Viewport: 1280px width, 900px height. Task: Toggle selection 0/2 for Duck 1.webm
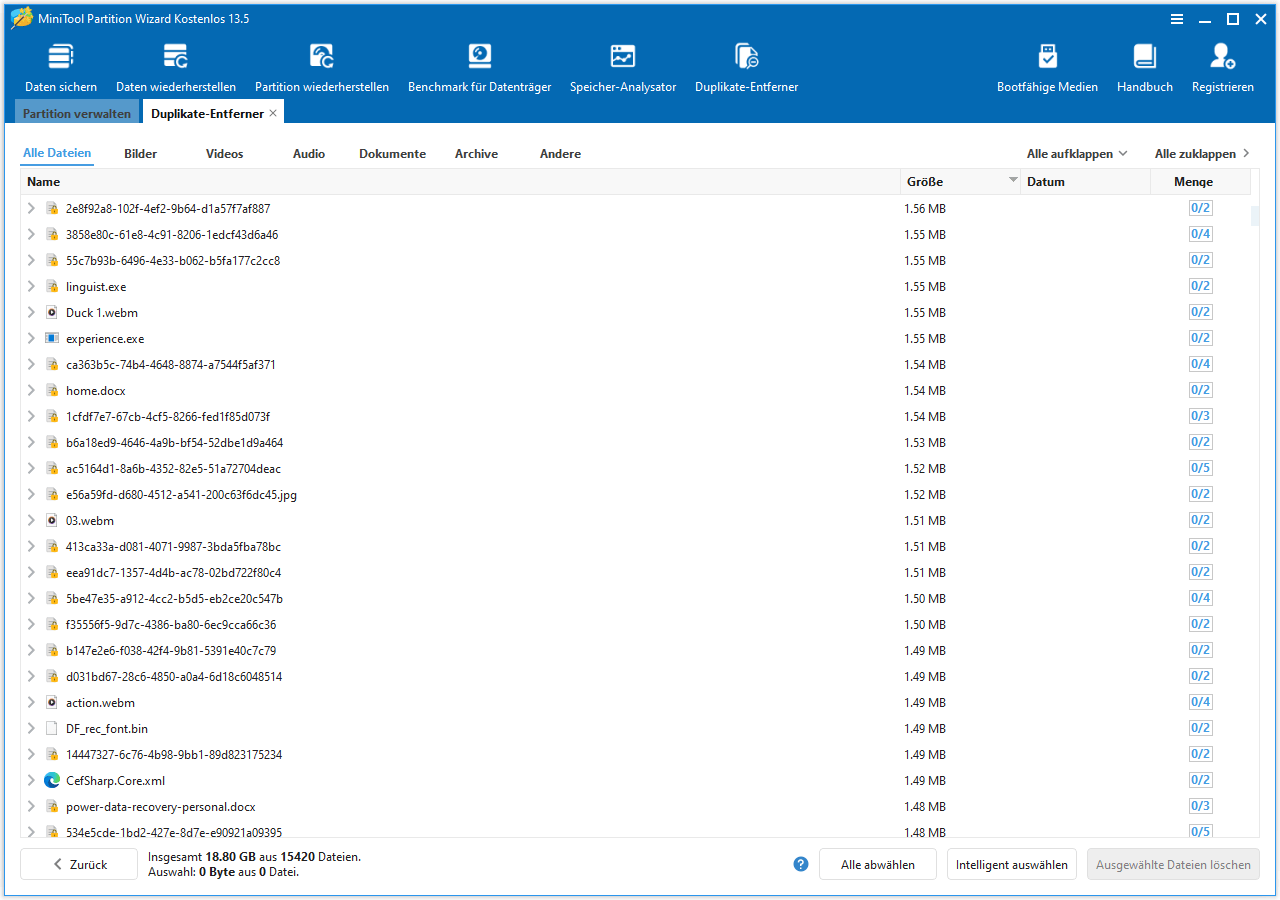coord(1200,313)
